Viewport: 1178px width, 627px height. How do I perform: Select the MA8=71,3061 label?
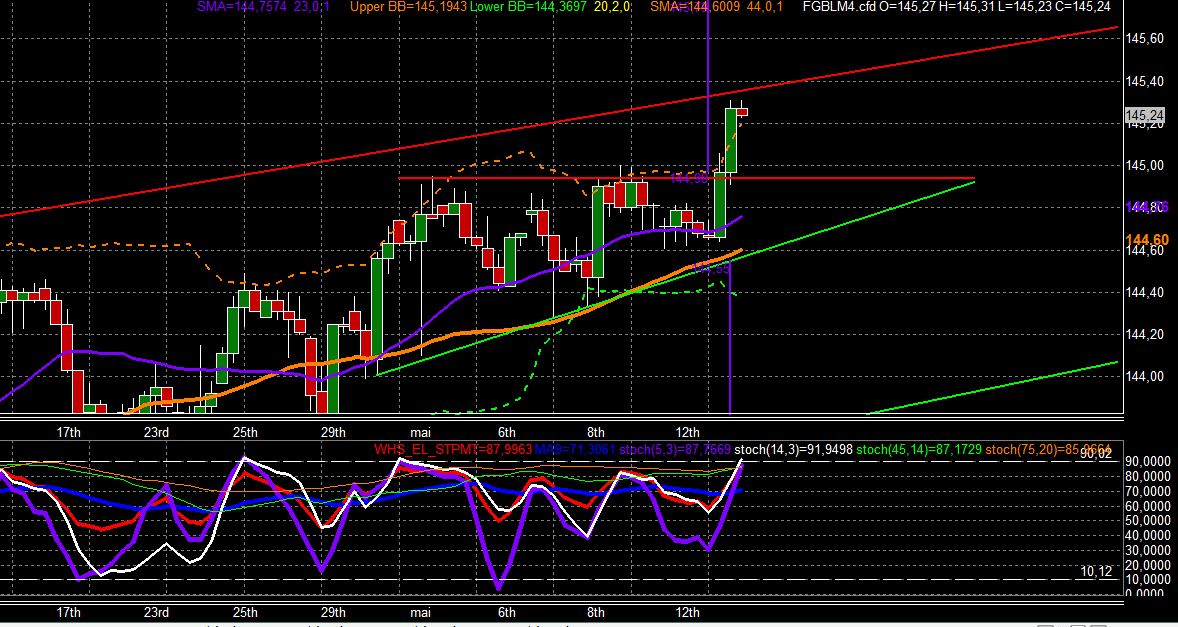[573, 450]
